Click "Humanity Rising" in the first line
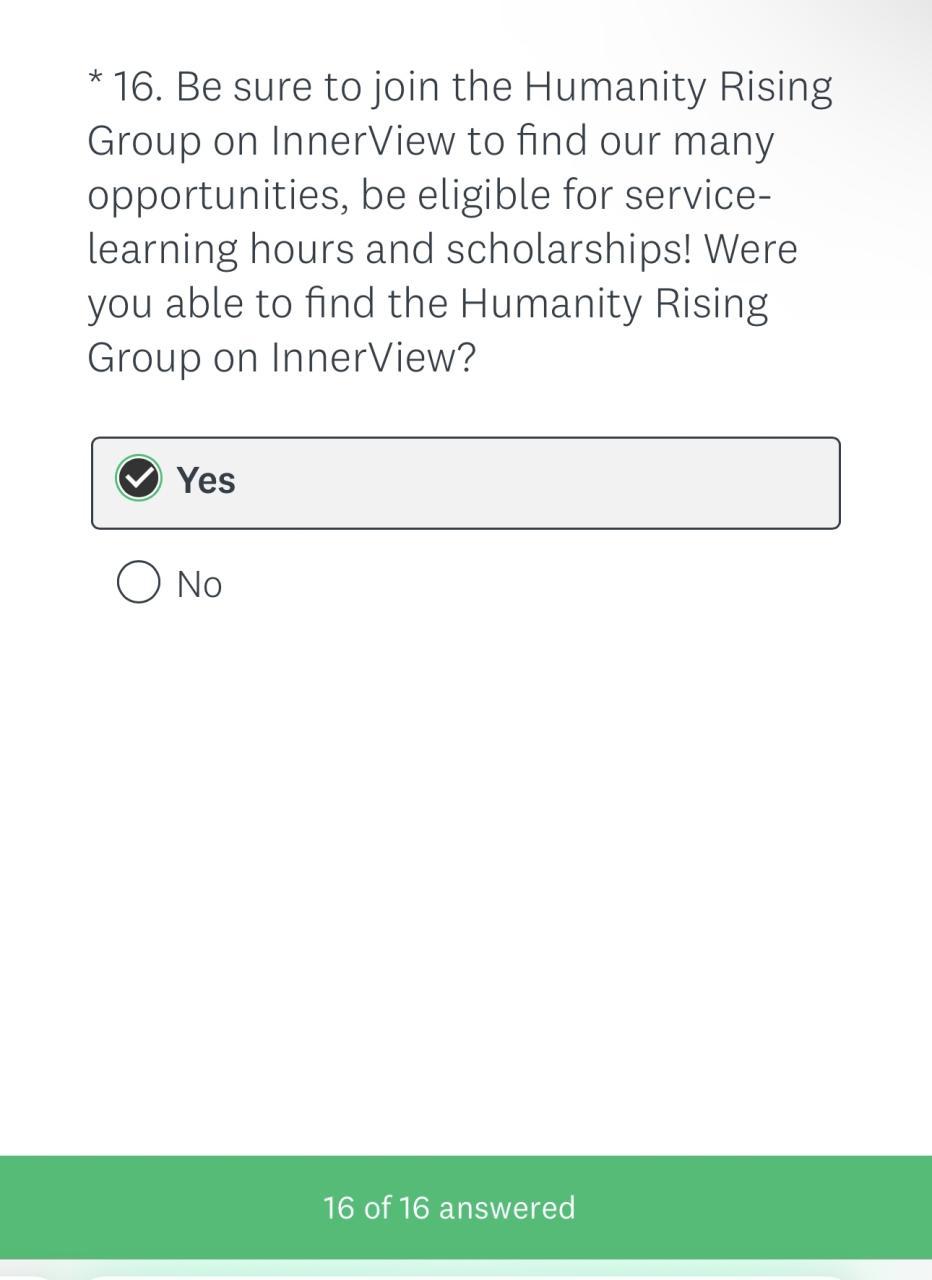Image resolution: width=932 pixels, height=1280 pixels. pyautogui.click(x=678, y=88)
